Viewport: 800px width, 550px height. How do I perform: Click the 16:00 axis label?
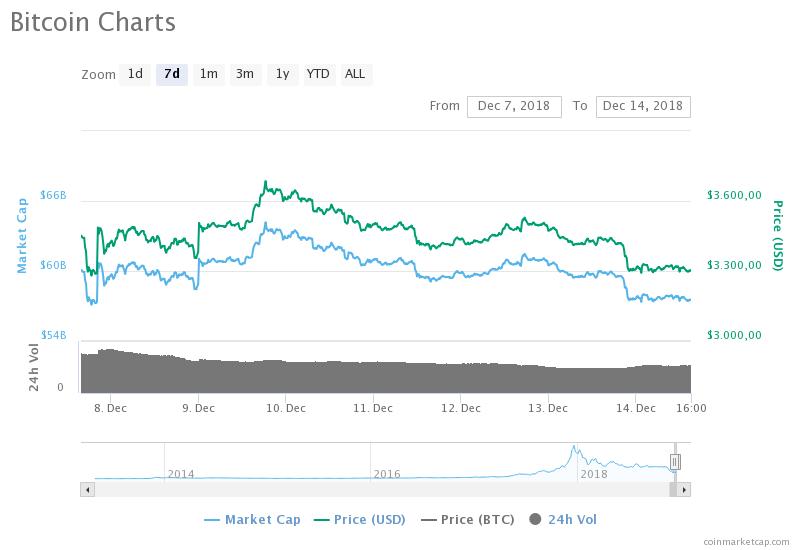(x=691, y=409)
